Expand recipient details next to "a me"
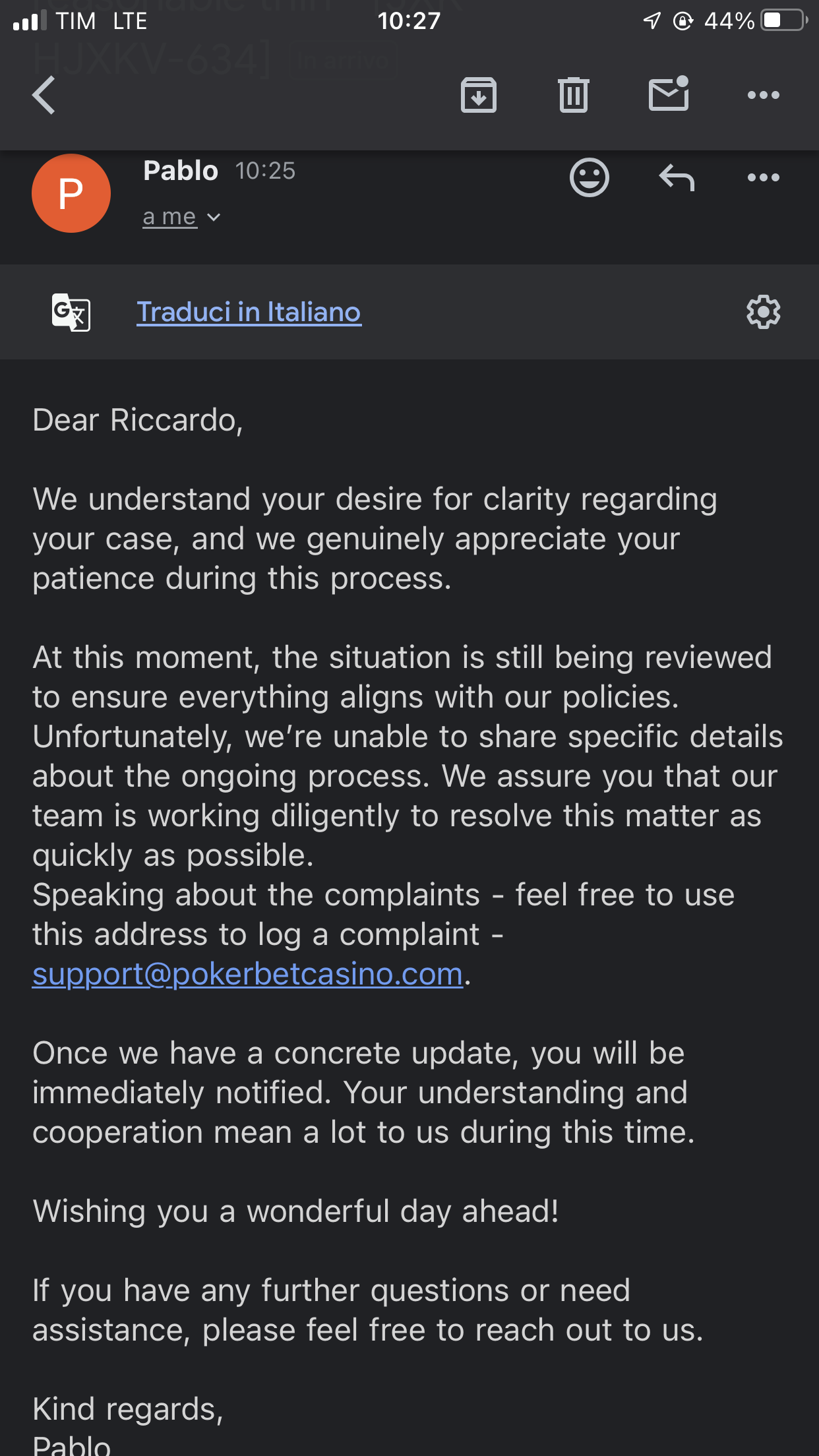This screenshot has height=1456, width=819. click(213, 217)
